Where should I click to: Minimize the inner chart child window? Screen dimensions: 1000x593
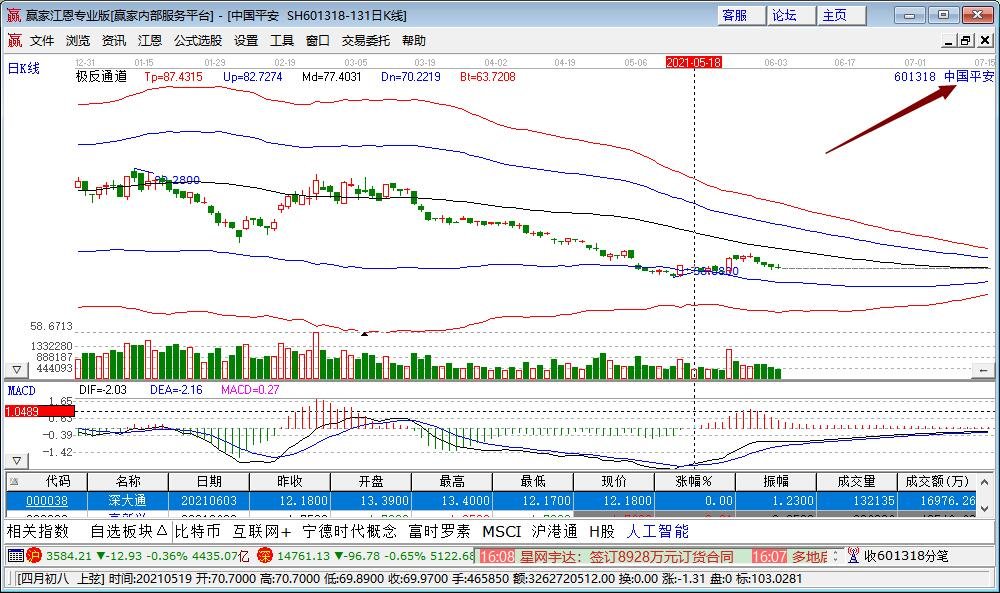click(949, 41)
